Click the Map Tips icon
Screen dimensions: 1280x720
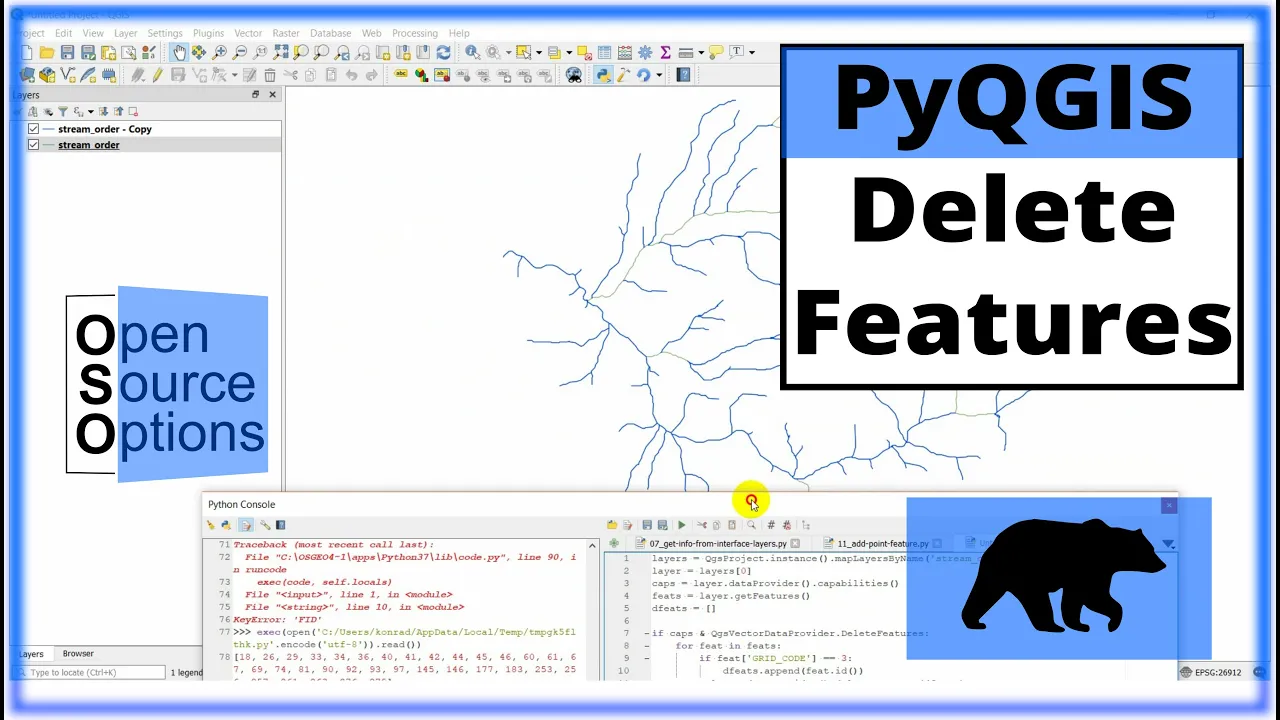pyautogui.click(x=716, y=52)
